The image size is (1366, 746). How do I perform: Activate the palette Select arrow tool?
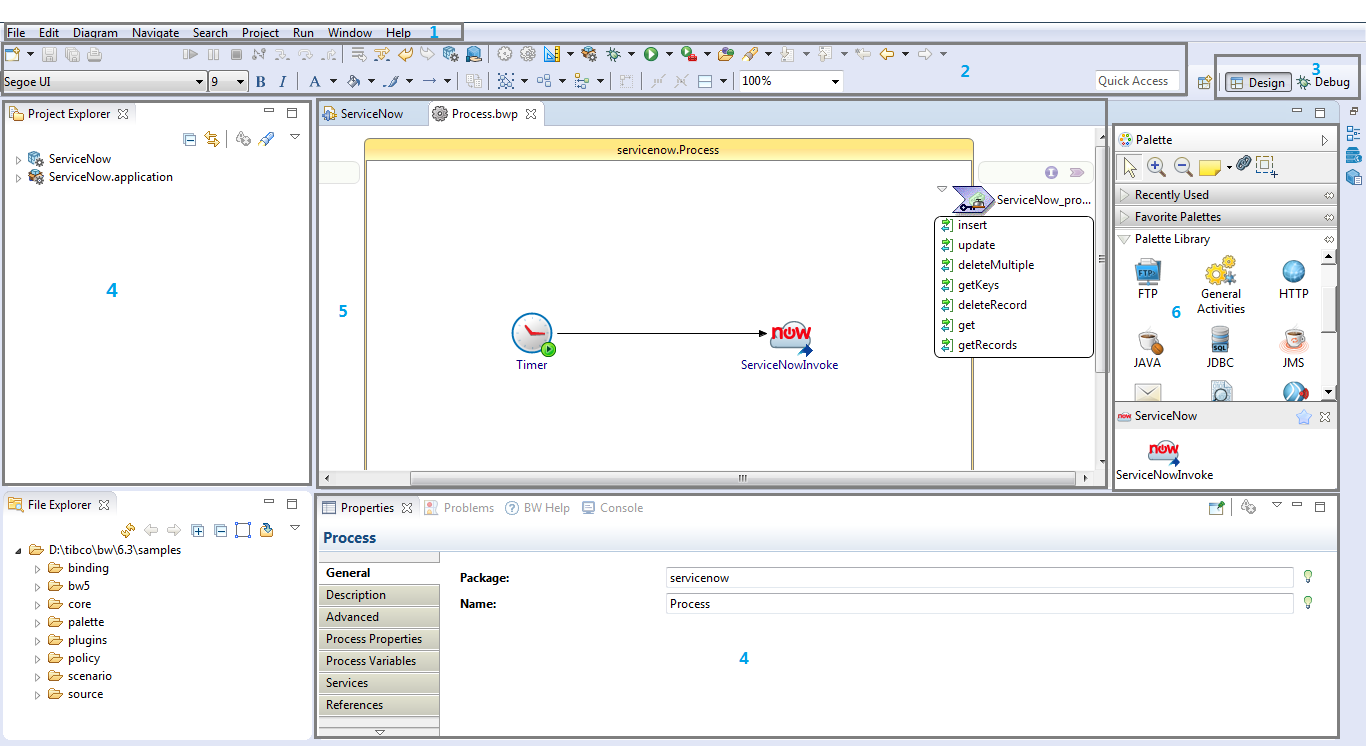pyautogui.click(x=1130, y=166)
